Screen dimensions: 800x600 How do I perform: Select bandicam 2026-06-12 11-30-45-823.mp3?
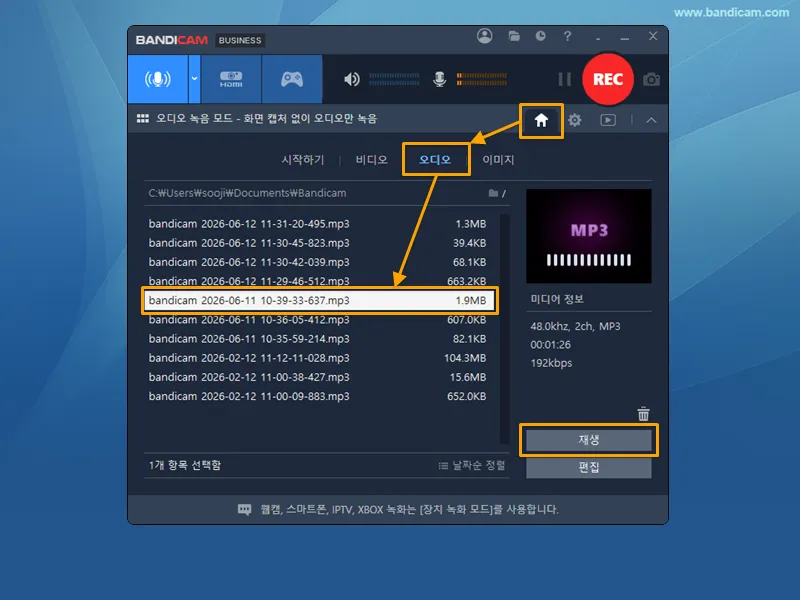coord(319,243)
